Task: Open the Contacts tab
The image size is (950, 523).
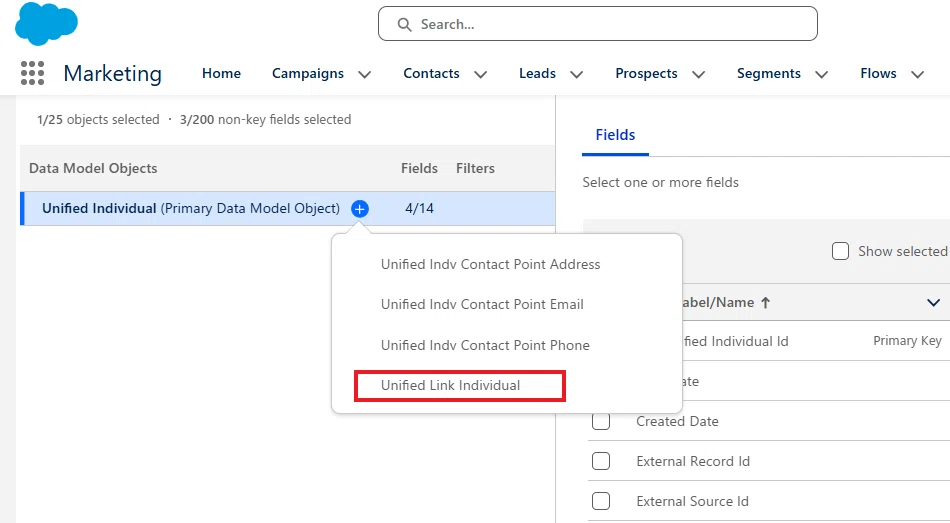Action: coord(431,73)
